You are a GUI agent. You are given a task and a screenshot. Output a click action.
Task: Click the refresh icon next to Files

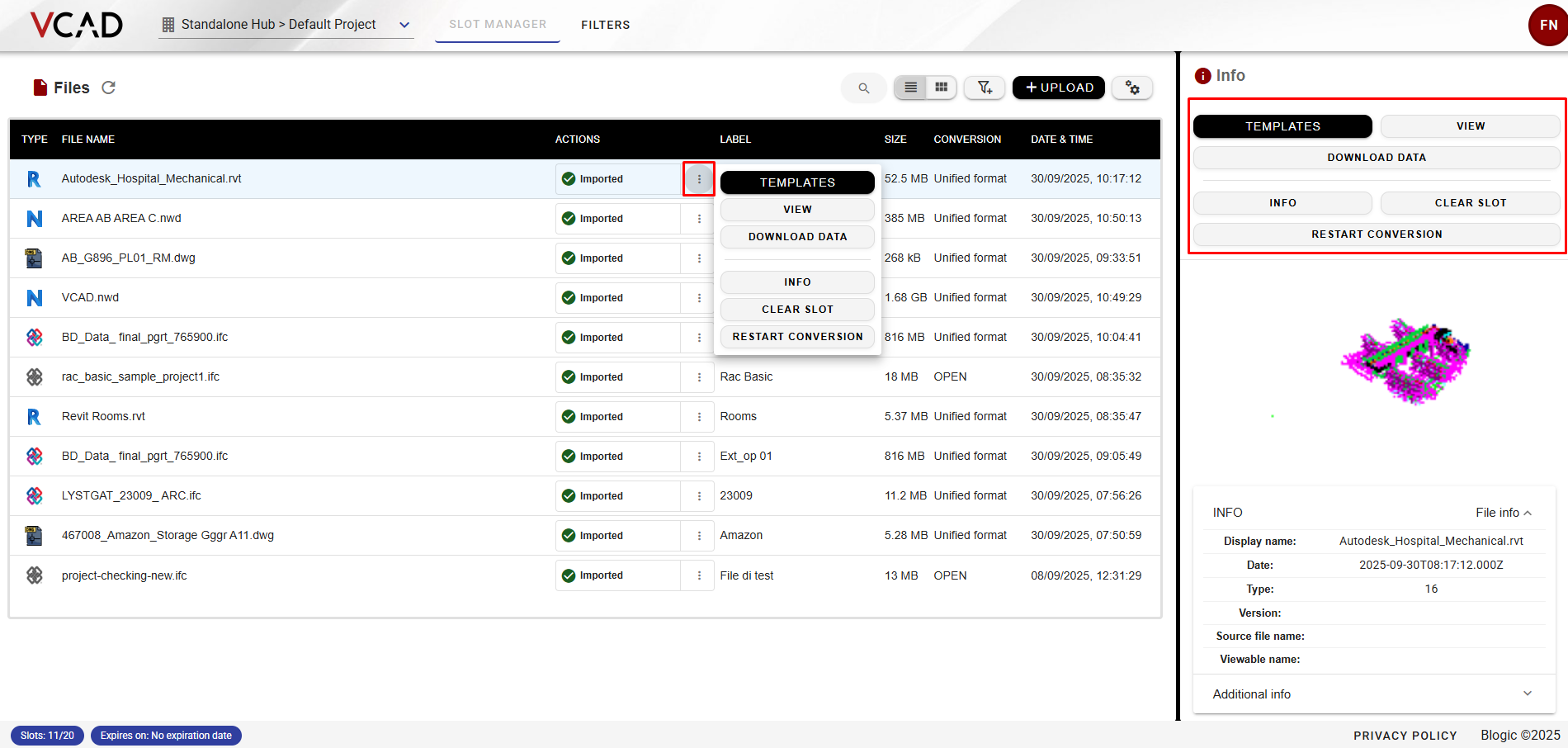[x=108, y=88]
